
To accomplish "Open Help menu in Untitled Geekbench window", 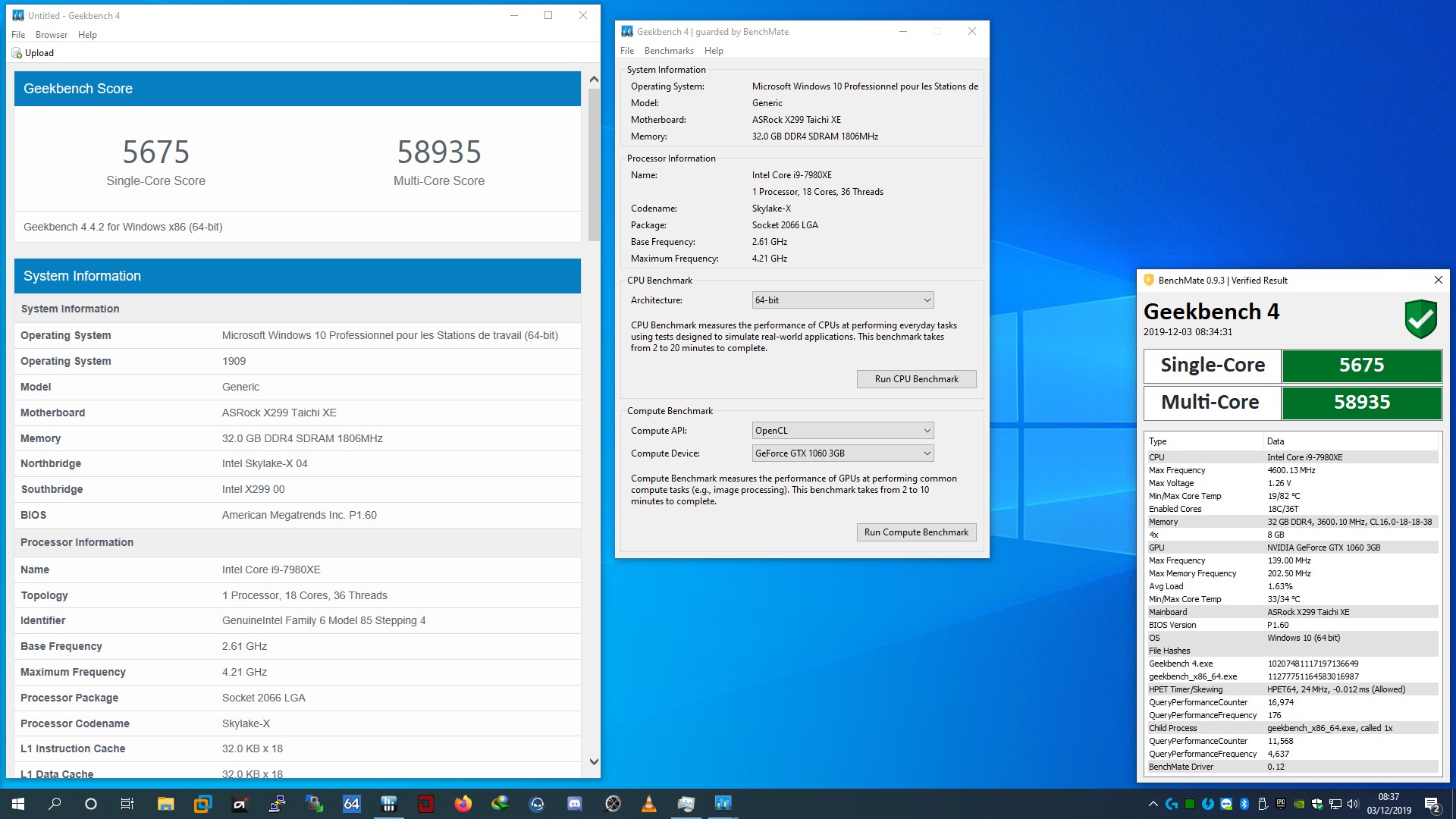I will (x=87, y=35).
